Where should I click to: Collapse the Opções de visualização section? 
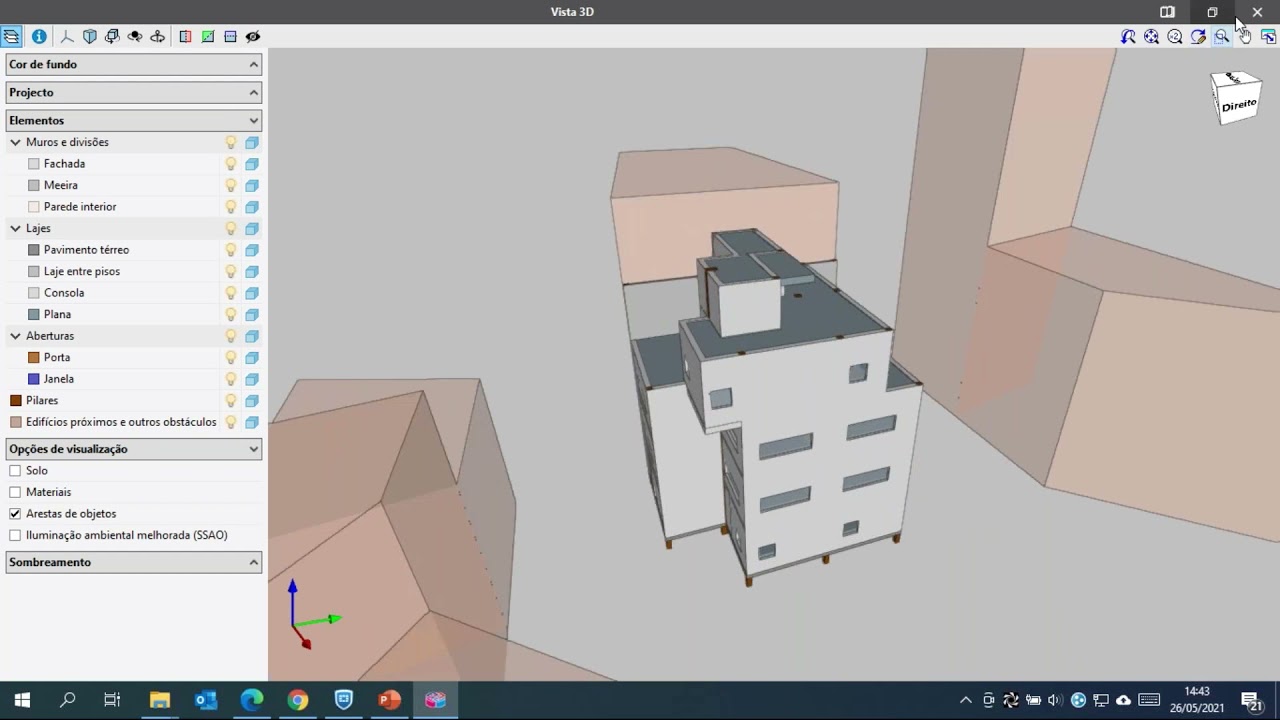(134, 449)
